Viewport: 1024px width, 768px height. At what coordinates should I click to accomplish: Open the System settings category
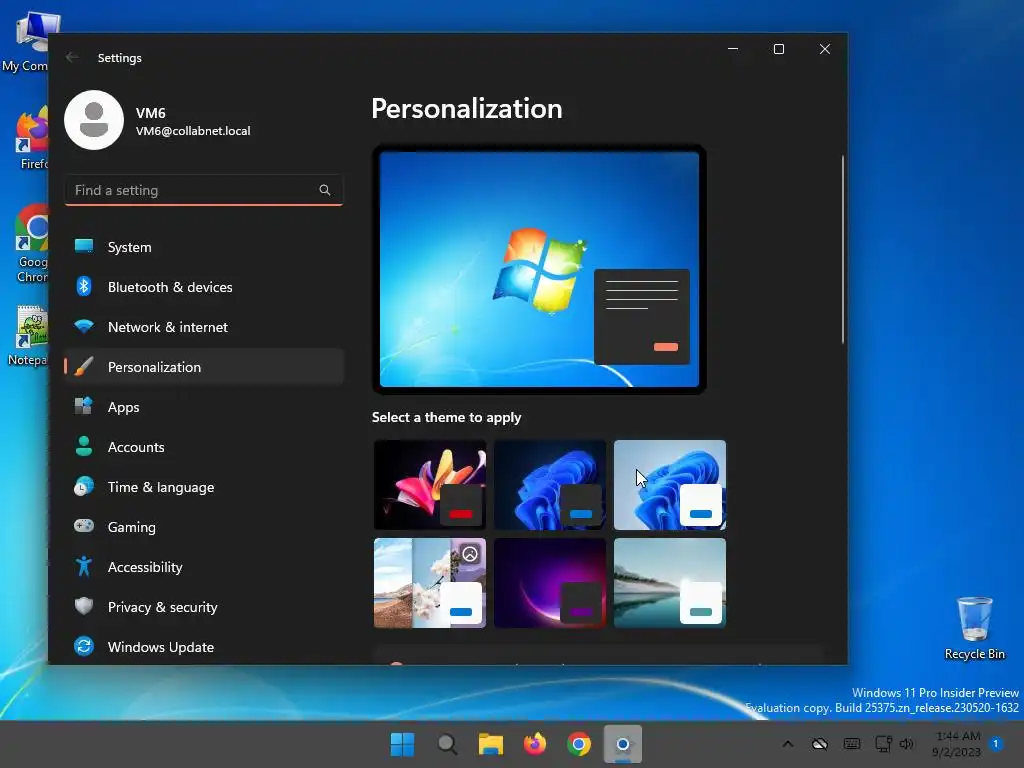(x=204, y=247)
